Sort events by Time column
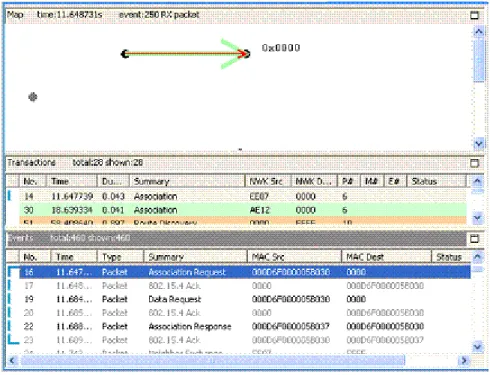 click(74, 257)
